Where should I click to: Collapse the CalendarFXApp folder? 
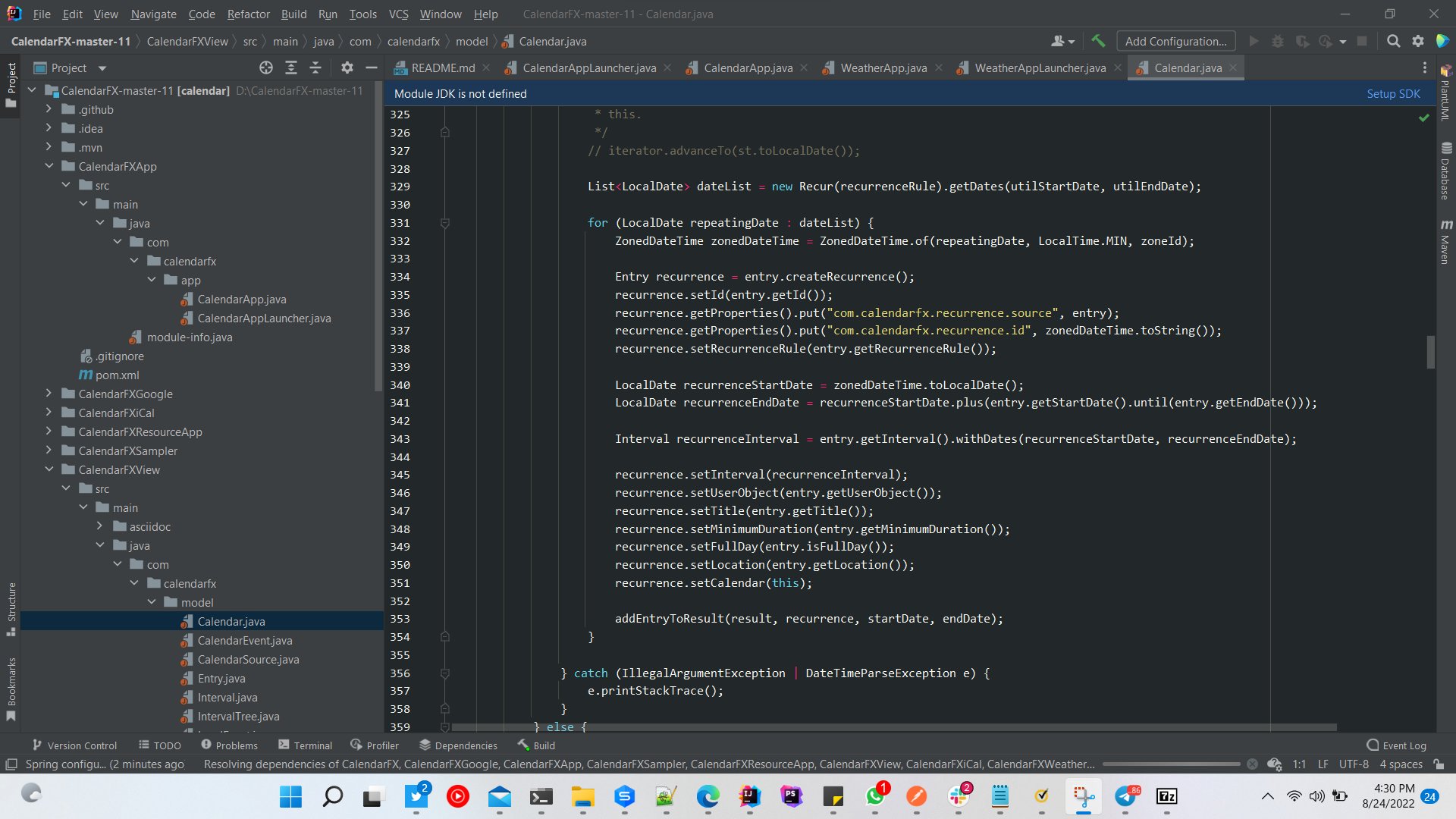pyautogui.click(x=49, y=166)
